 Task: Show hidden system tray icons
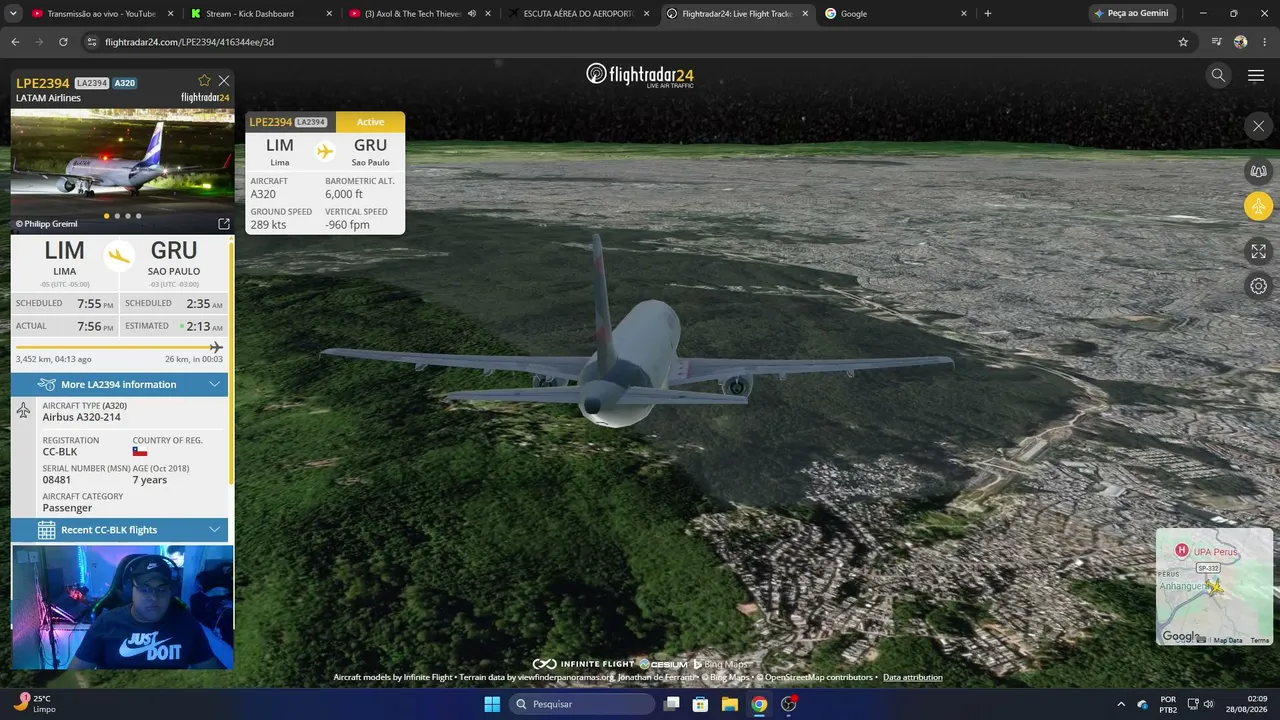tap(1120, 704)
